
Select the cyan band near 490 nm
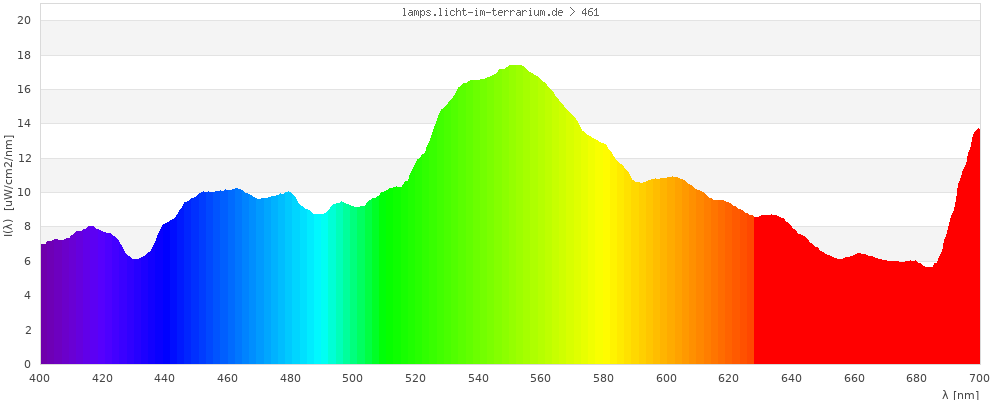click(x=322, y=300)
